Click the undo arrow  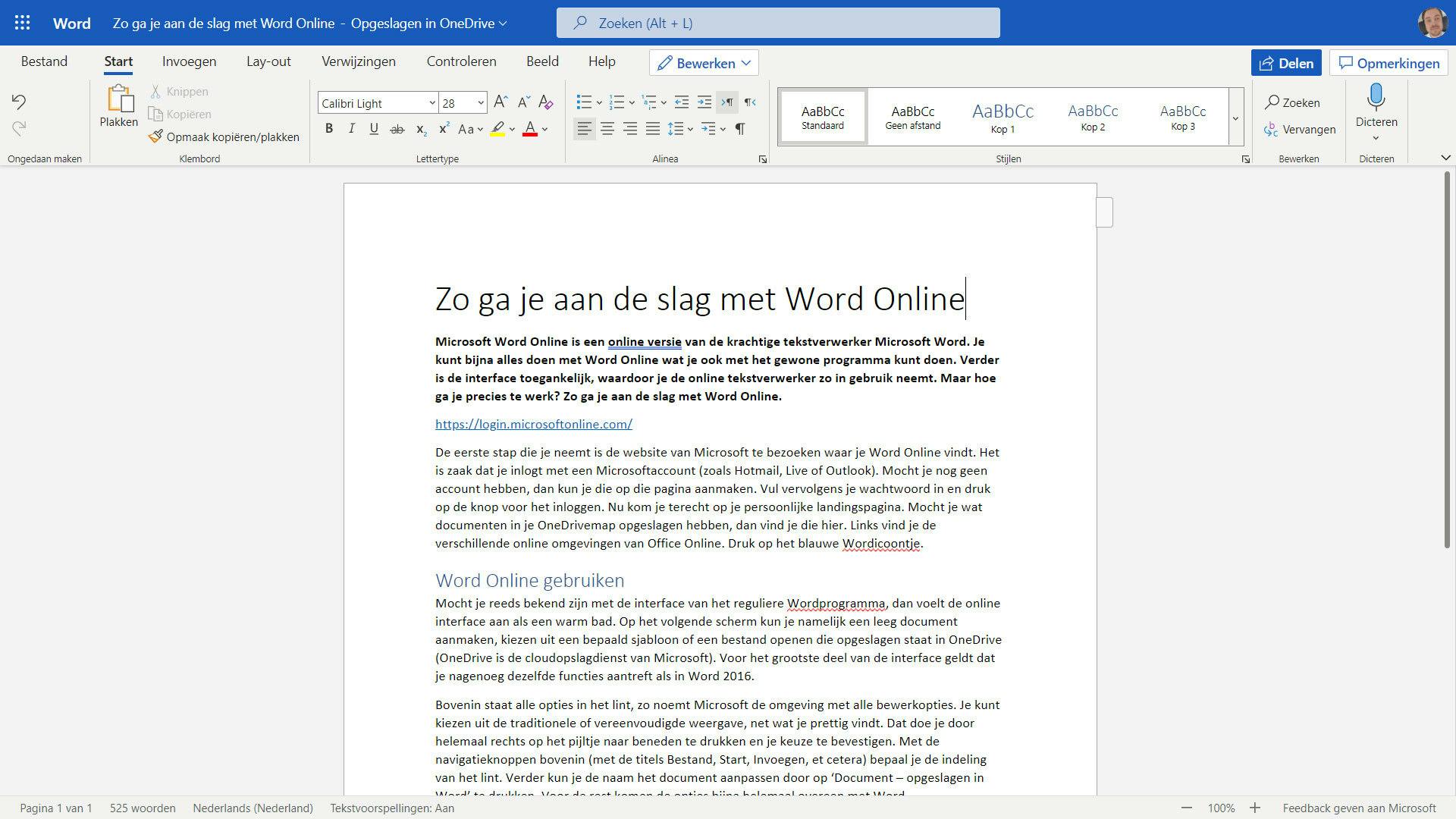pos(19,102)
